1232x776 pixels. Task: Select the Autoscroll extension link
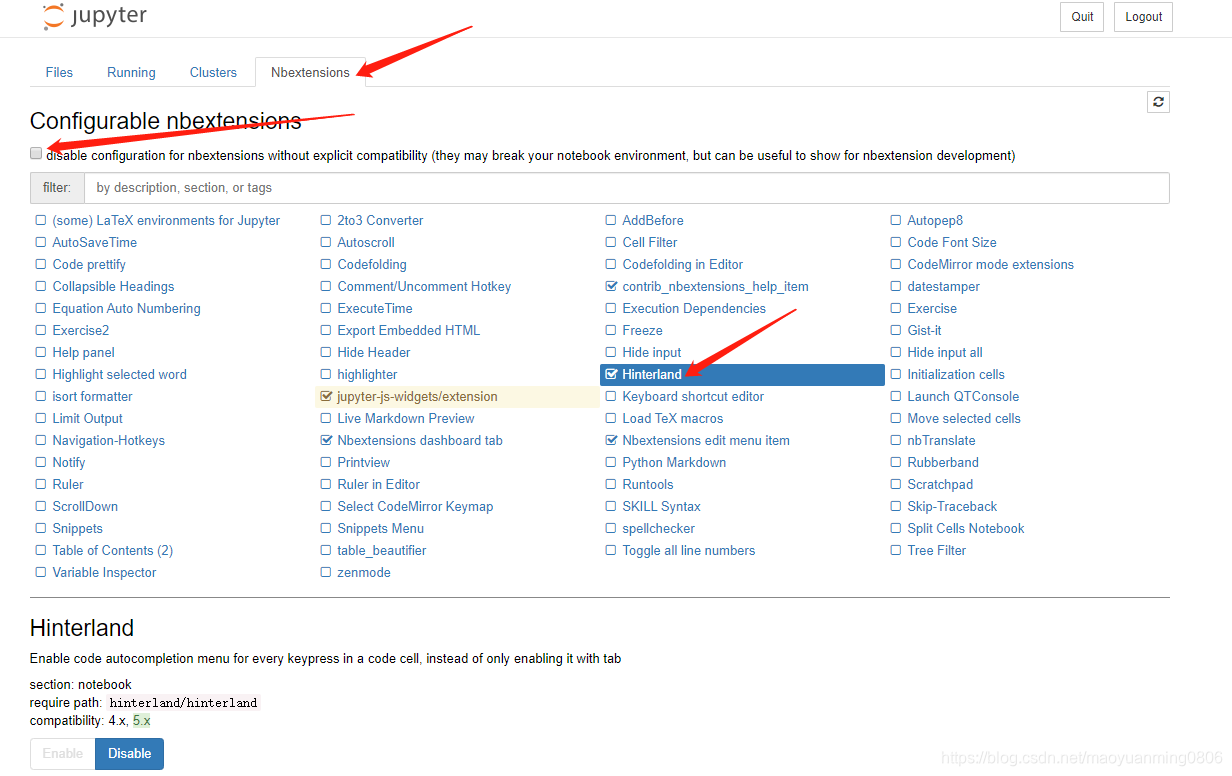[366, 243]
